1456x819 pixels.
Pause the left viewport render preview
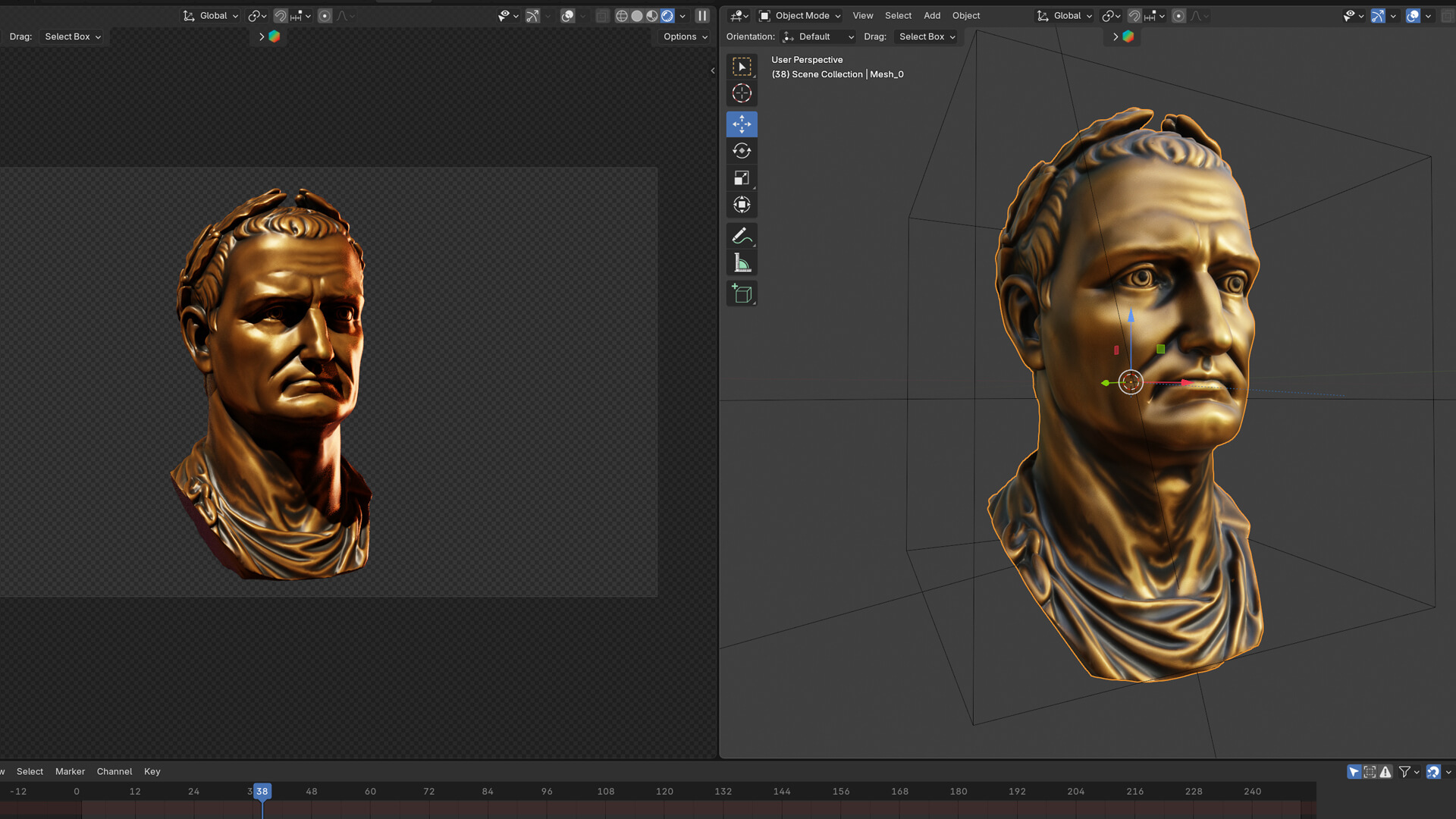(702, 16)
